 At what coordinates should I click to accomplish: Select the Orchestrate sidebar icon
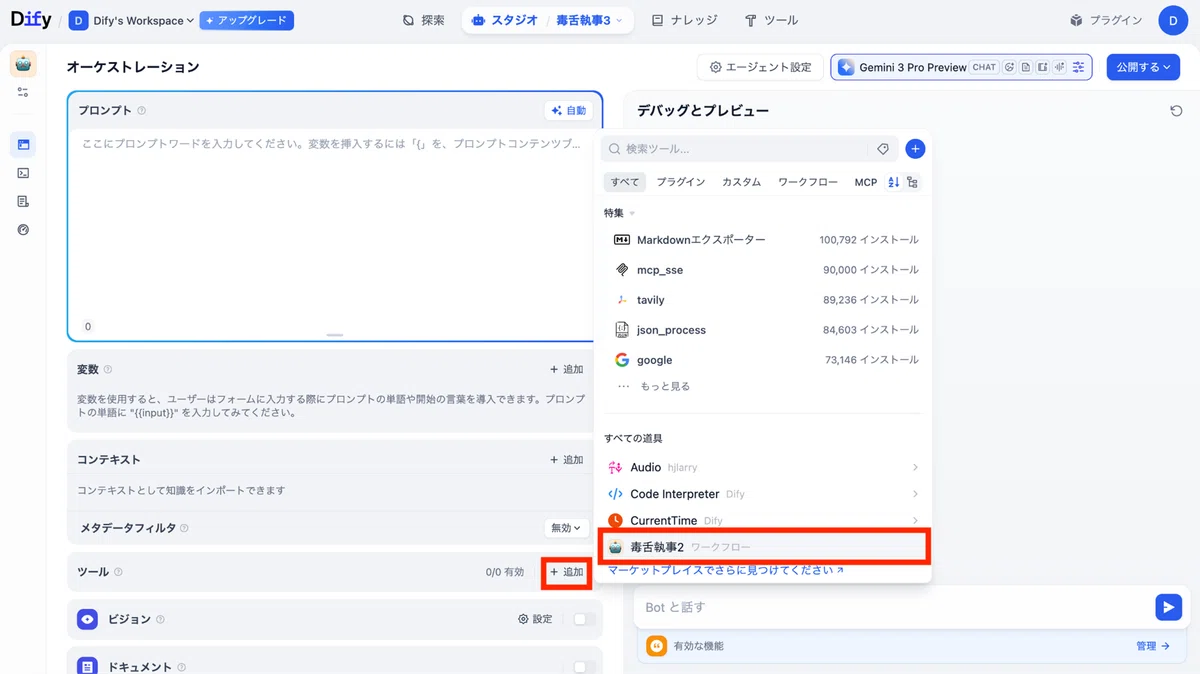pyautogui.click(x=23, y=145)
